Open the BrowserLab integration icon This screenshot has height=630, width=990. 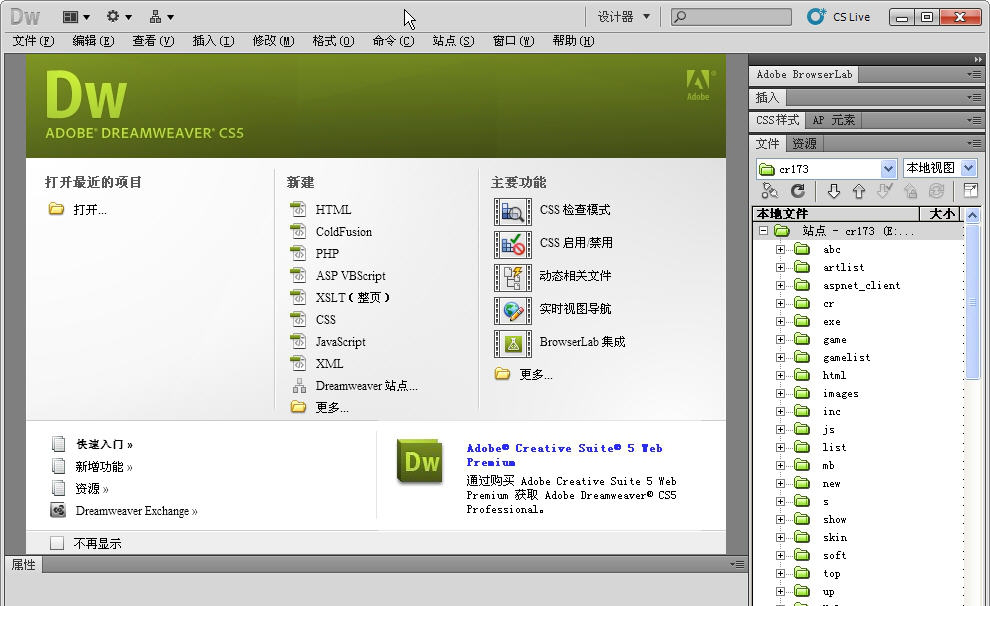(x=512, y=343)
